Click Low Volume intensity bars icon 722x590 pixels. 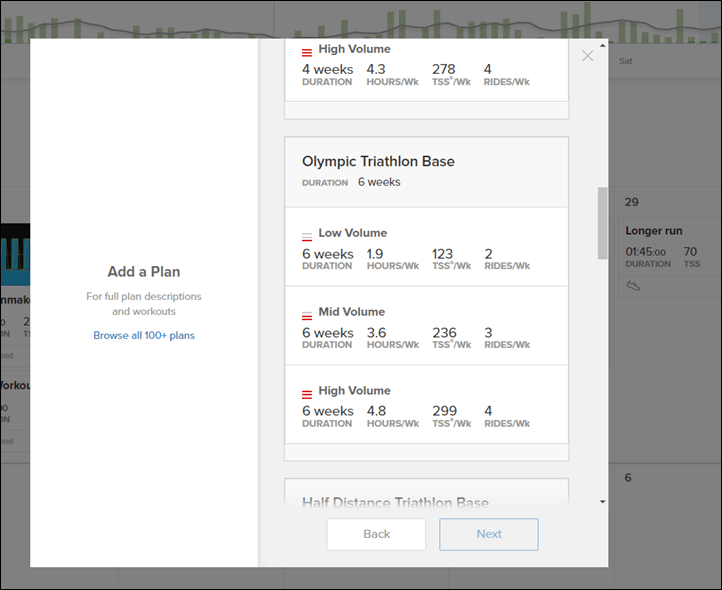[x=307, y=237]
